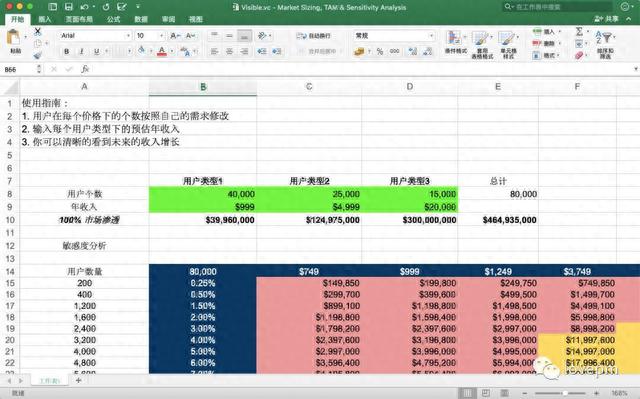Open the 插入 ribbon tab
The height and width of the screenshot is (399, 640).
pyautogui.click(x=45, y=19)
